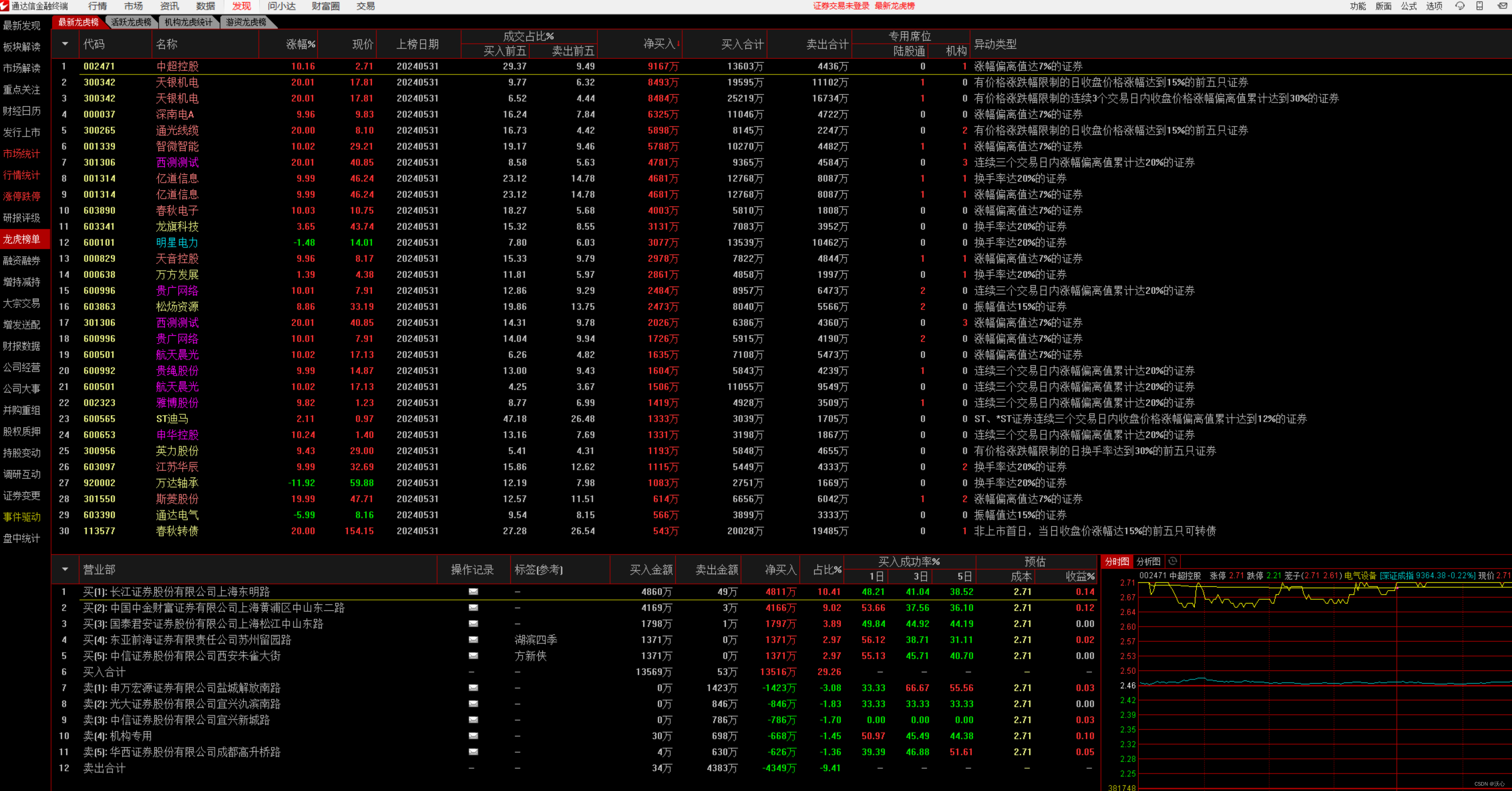This screenshot has height=791, width=1512.
Task: Click the 方新侠 tag label
Action: (531, 656)
